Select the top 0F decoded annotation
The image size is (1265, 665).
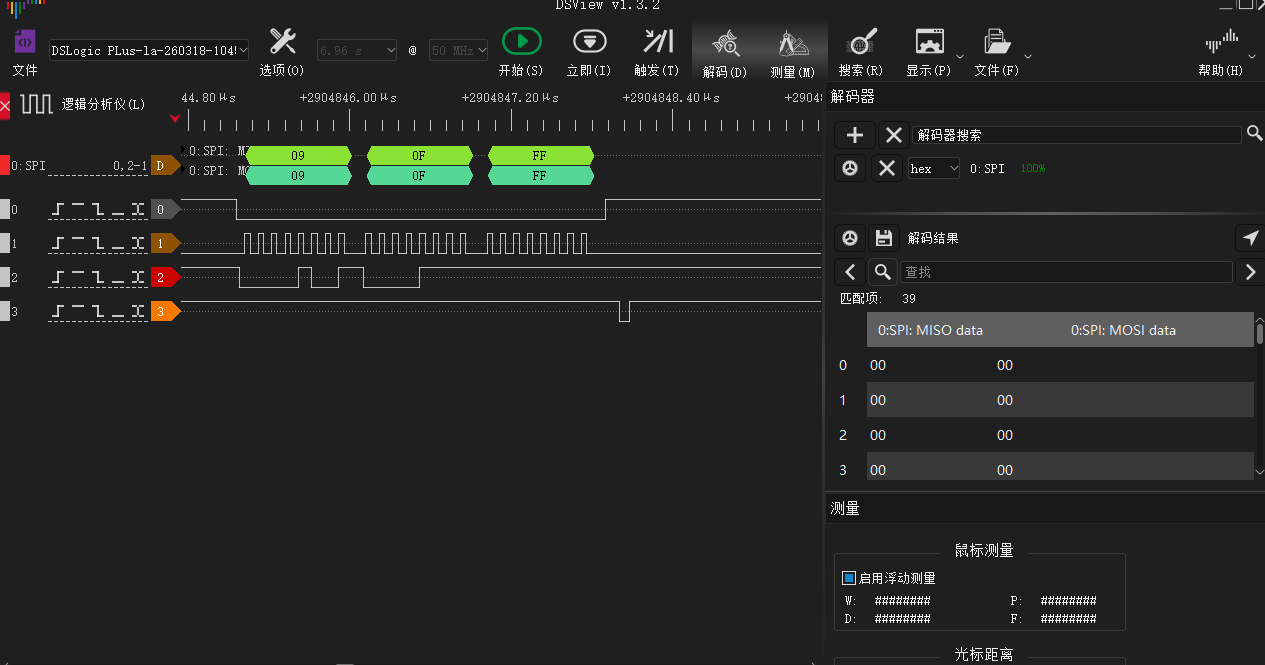click(x=419, y=156)
